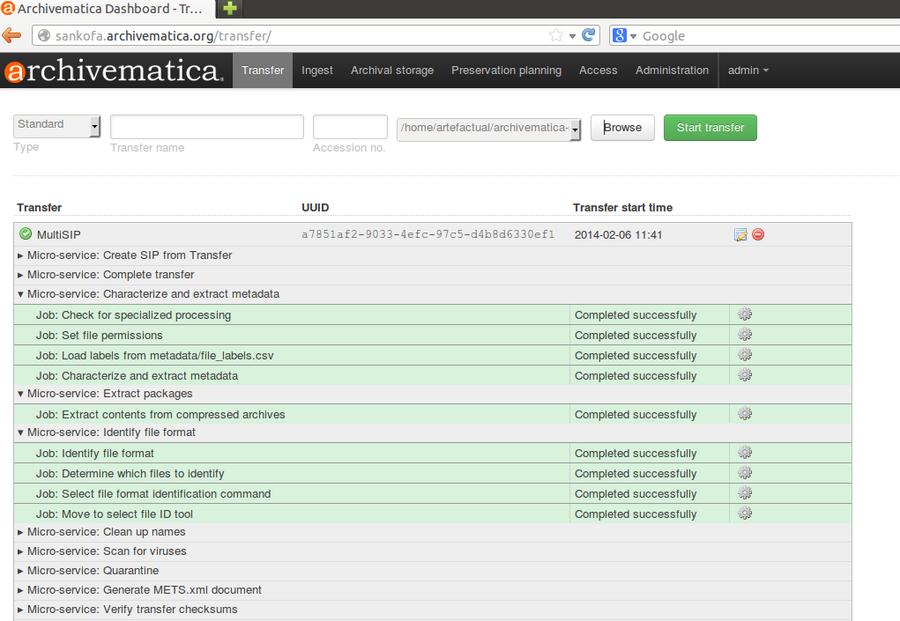Click the green success icon beside MultiSIP
This screenshot has height=621, width=900.
pyautogui.click(x=25, y=234)
